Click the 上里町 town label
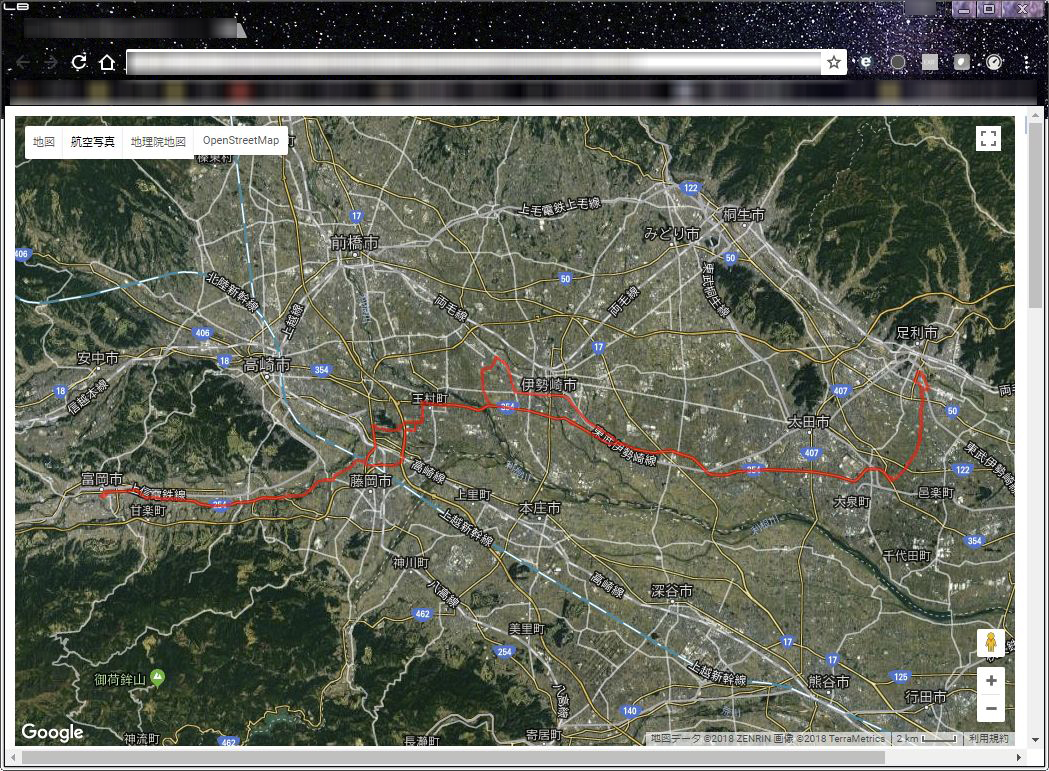 [473, 495]
